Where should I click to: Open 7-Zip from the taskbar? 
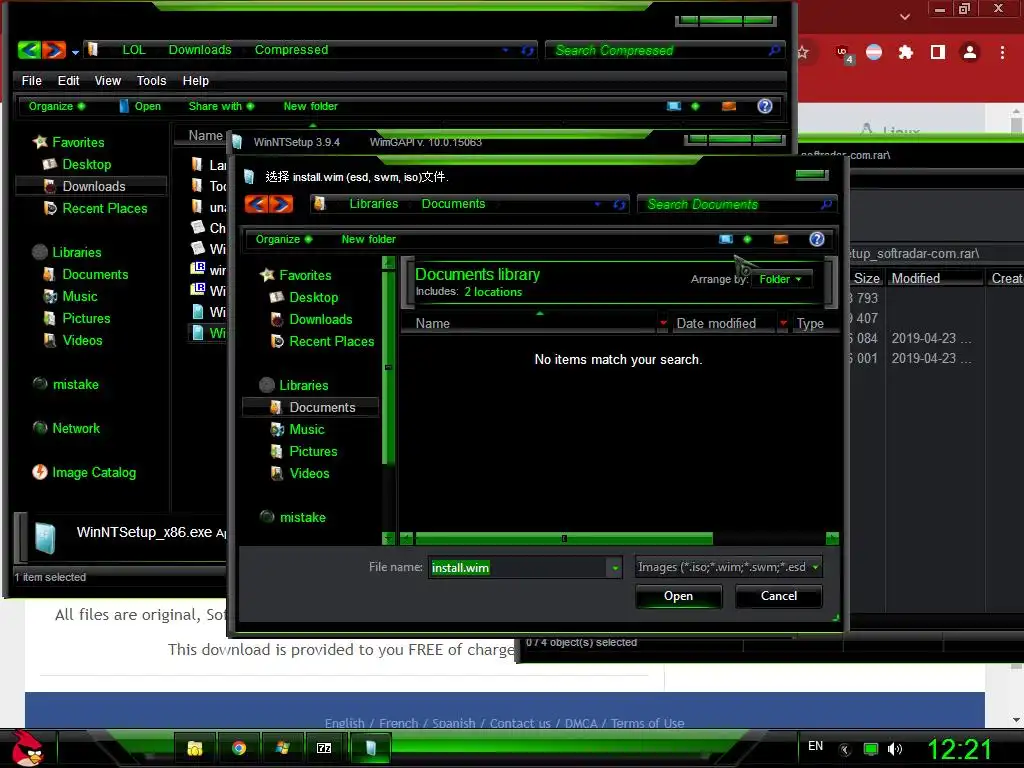coord(324,748)
